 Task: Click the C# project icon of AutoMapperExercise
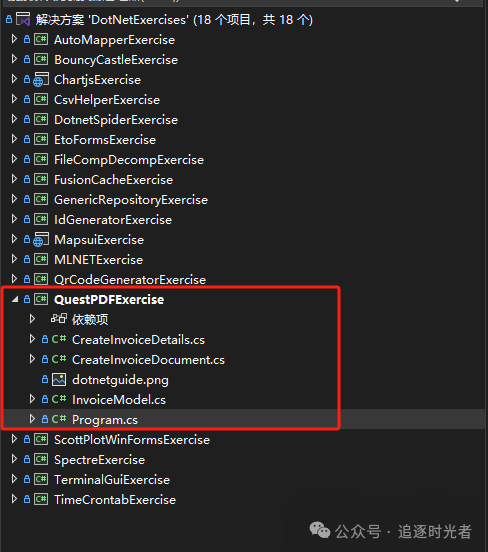[x=41, y=39]
